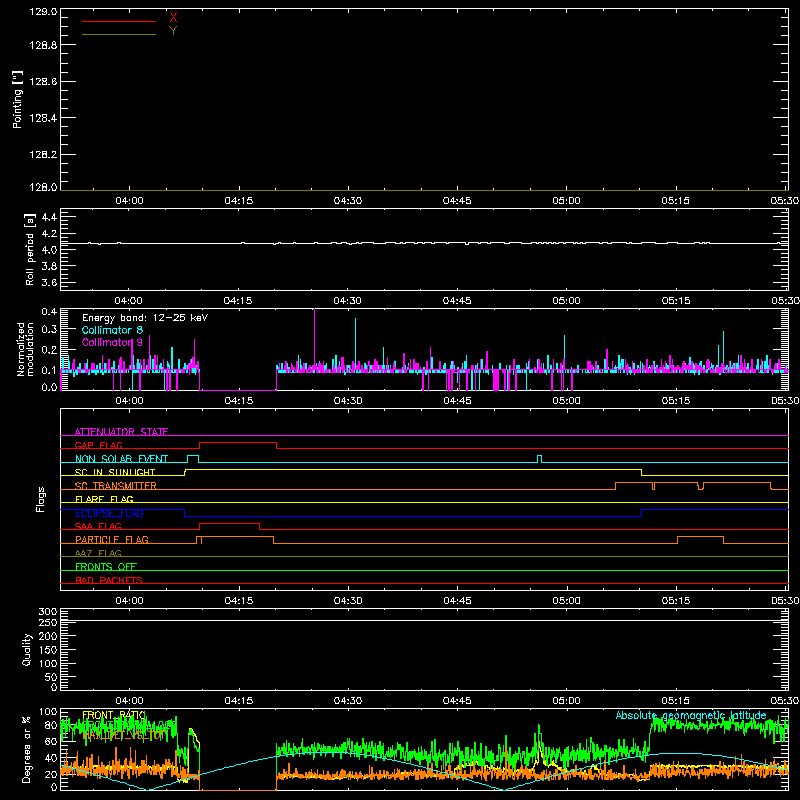Select the Pointing axis title
This screenshot has height=800, width=800.
[x=17, y=100]
